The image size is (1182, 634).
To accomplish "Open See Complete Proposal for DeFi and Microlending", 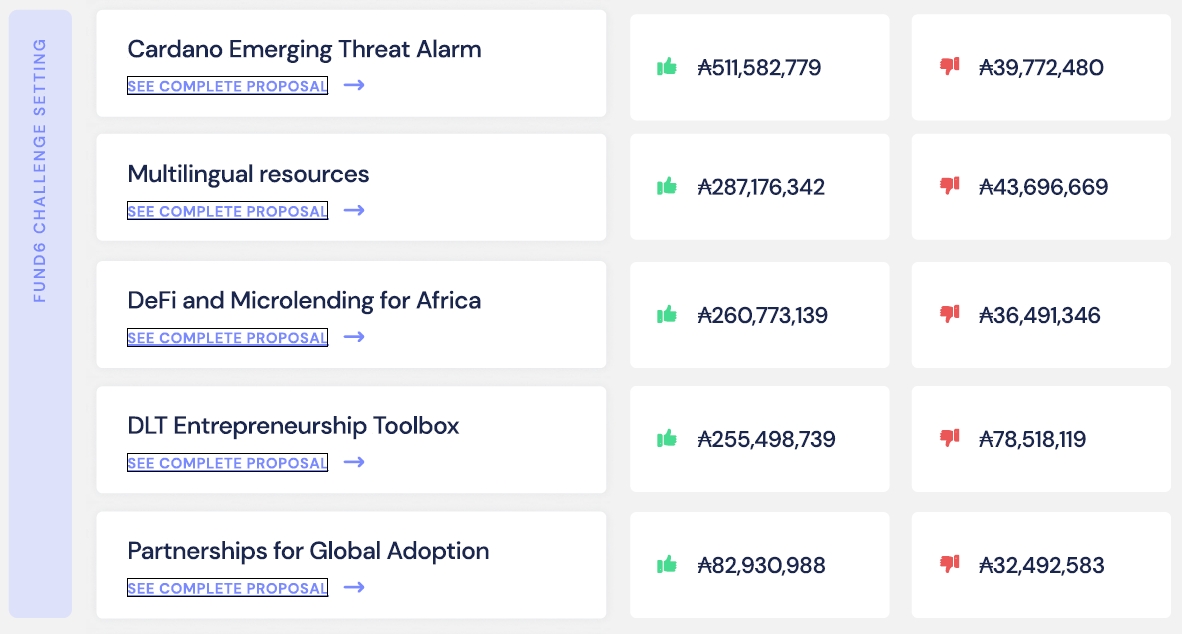I will pos(227,338).
